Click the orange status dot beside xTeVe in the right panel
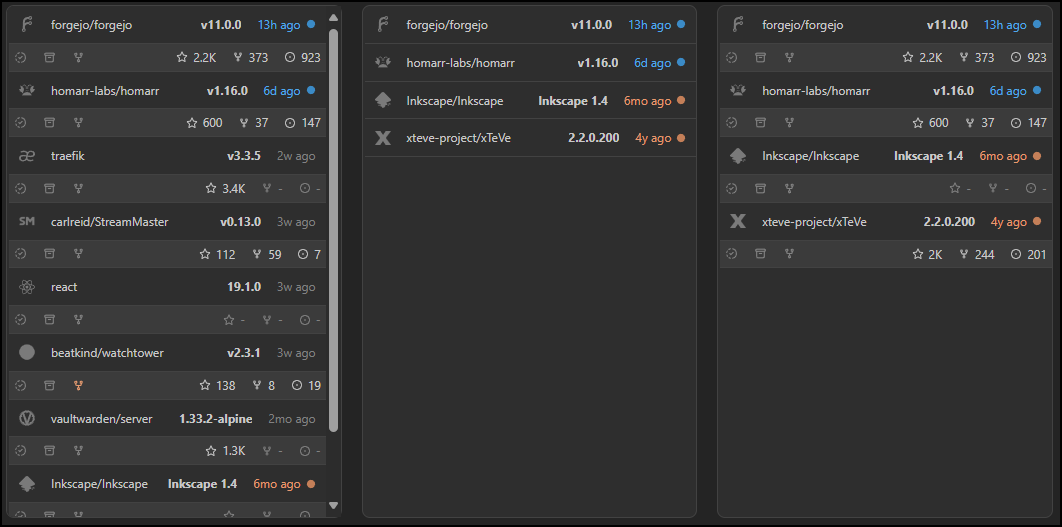 (1037, 222)
